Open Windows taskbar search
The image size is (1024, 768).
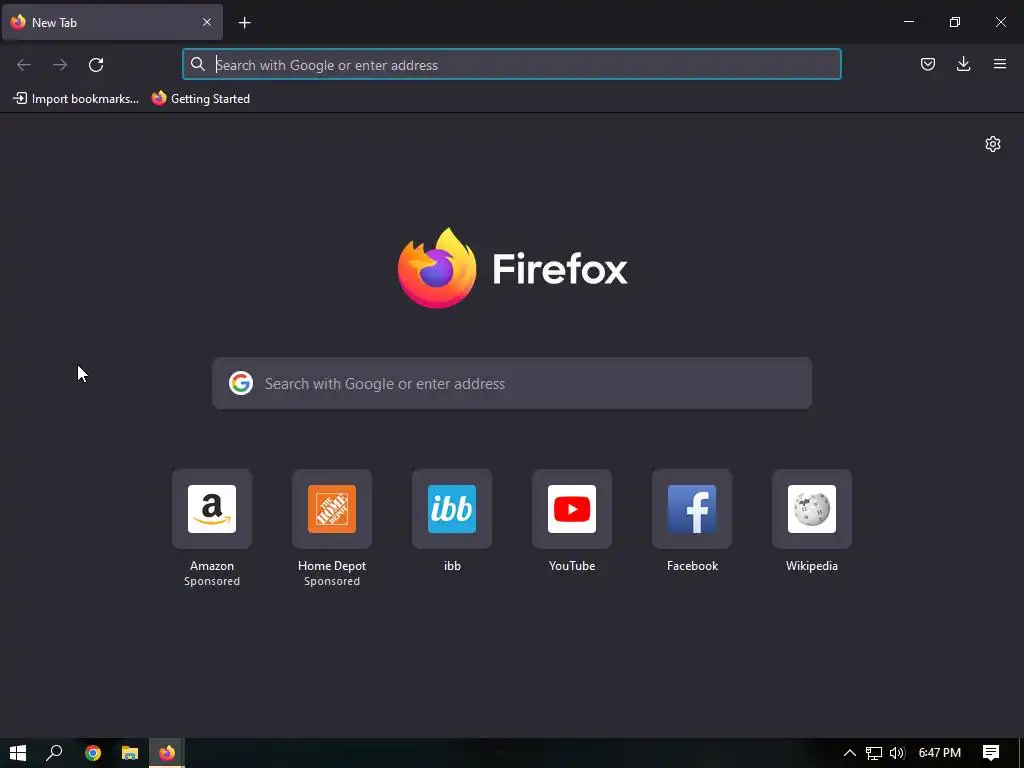[54, 753]
